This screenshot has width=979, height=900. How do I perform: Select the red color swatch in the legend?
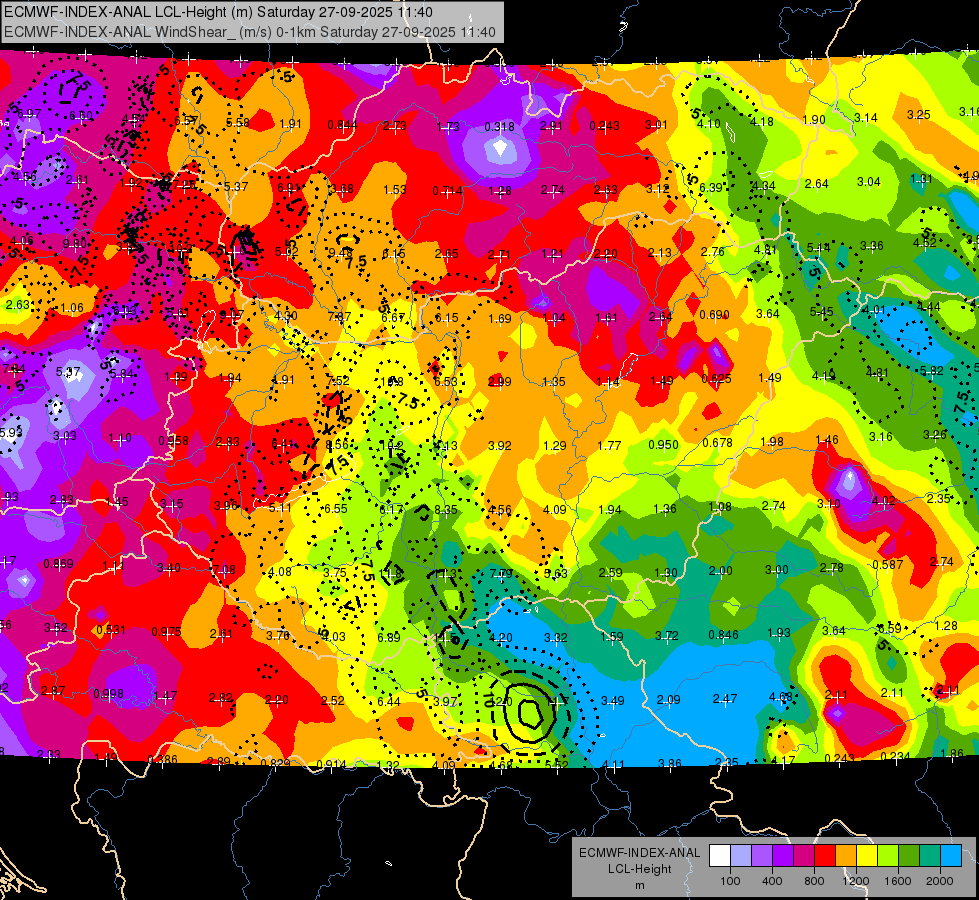click(x=825, y=856)
